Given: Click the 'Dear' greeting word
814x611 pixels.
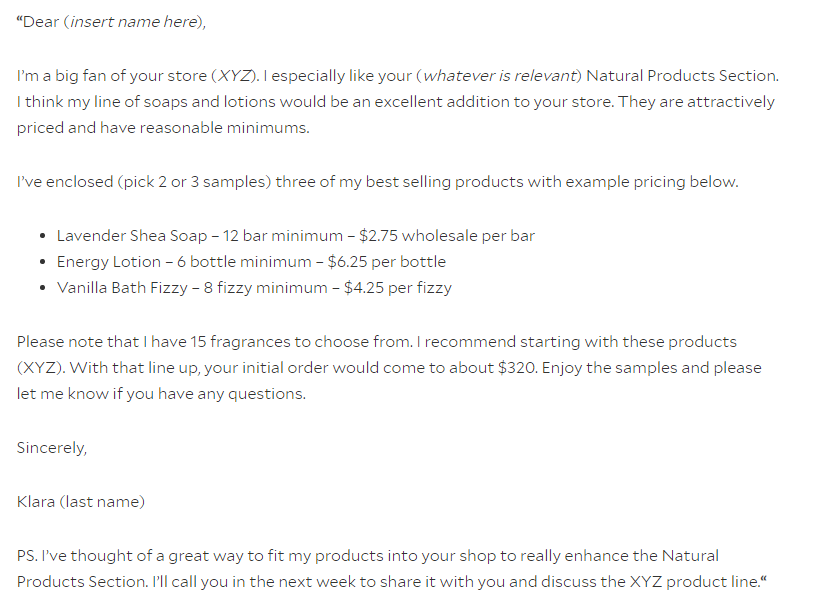Looking at the screenshot, I should pos(41,22).
